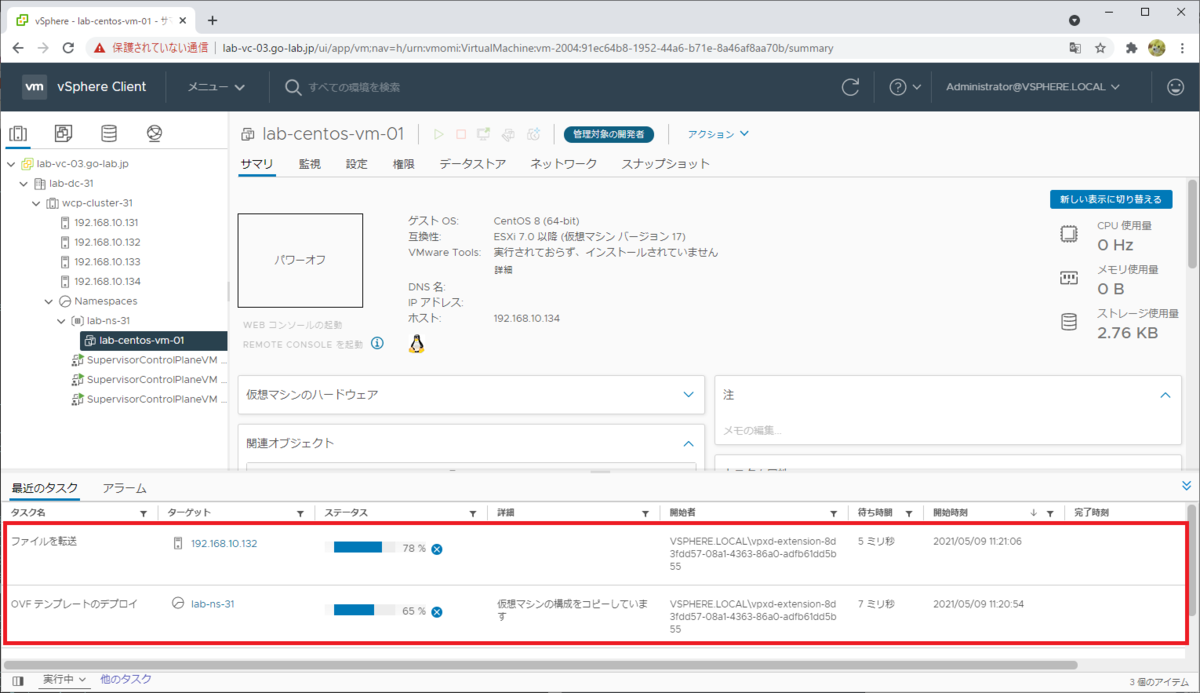Image resolution: width=1200 pixels, height=693 pixels.
Task: Select host 192.168.10.131 in tree
Action: click(x=106, y=222)
